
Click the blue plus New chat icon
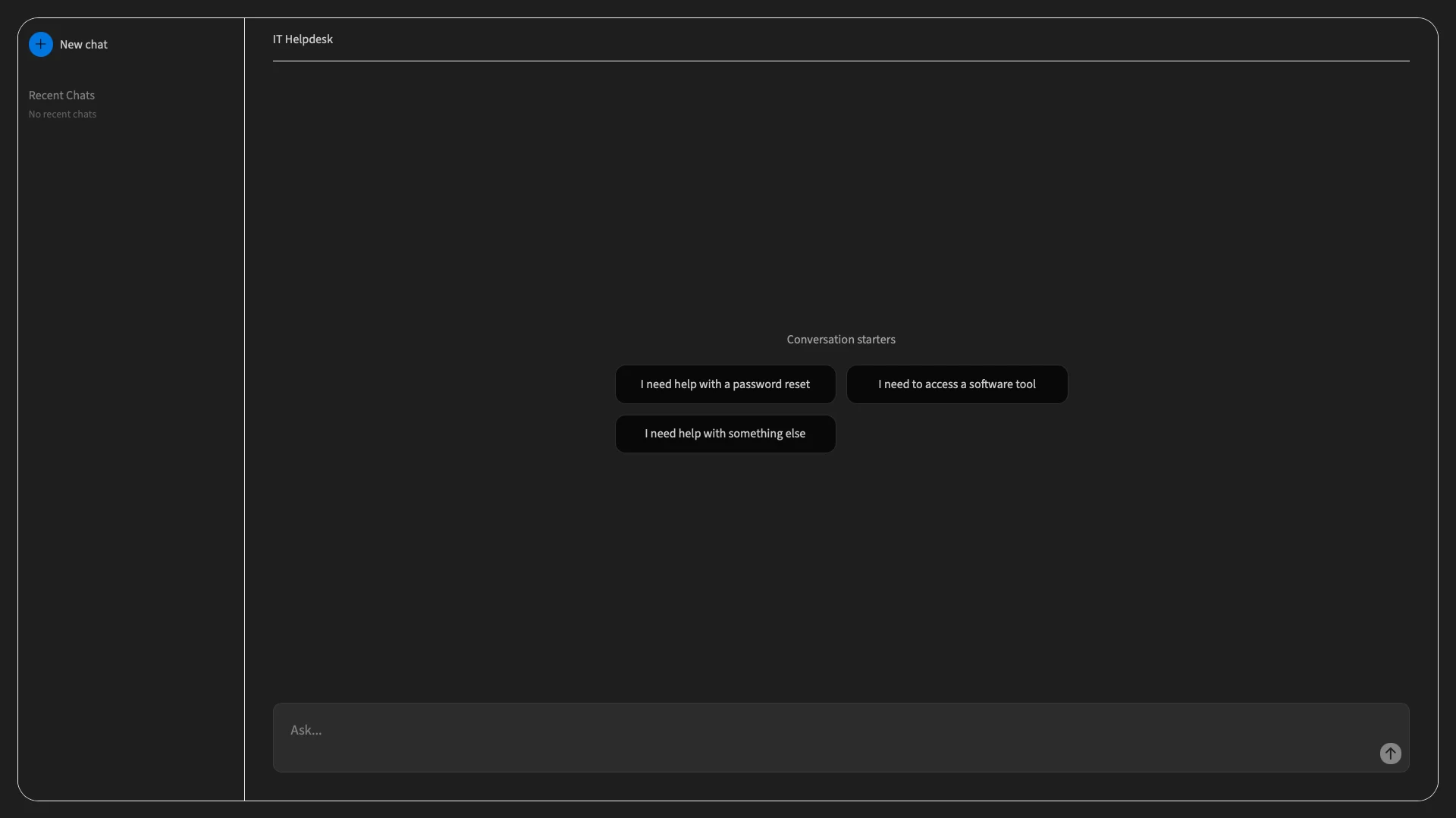pos(41,44)
